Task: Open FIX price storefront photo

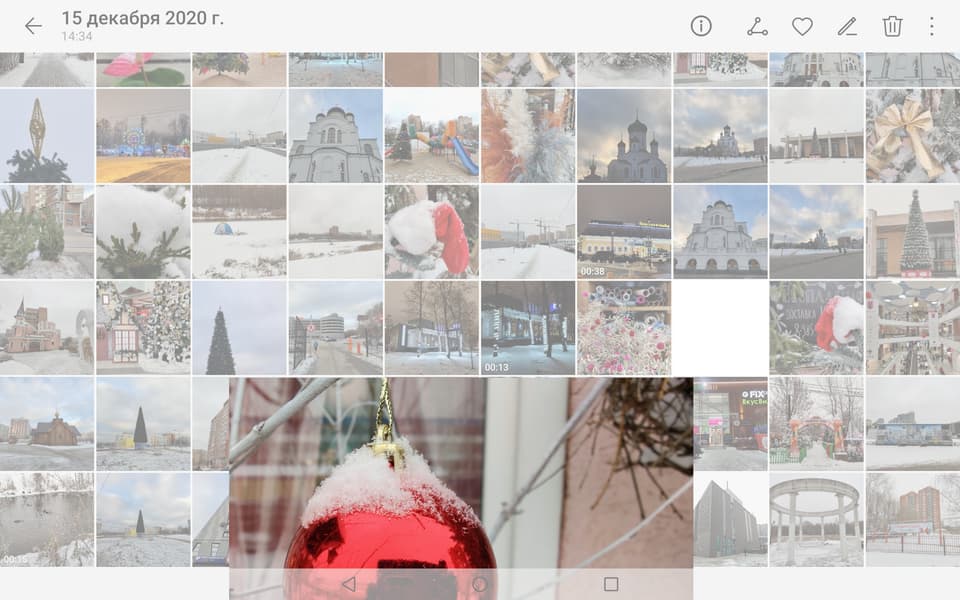Action: pos(730,424)
